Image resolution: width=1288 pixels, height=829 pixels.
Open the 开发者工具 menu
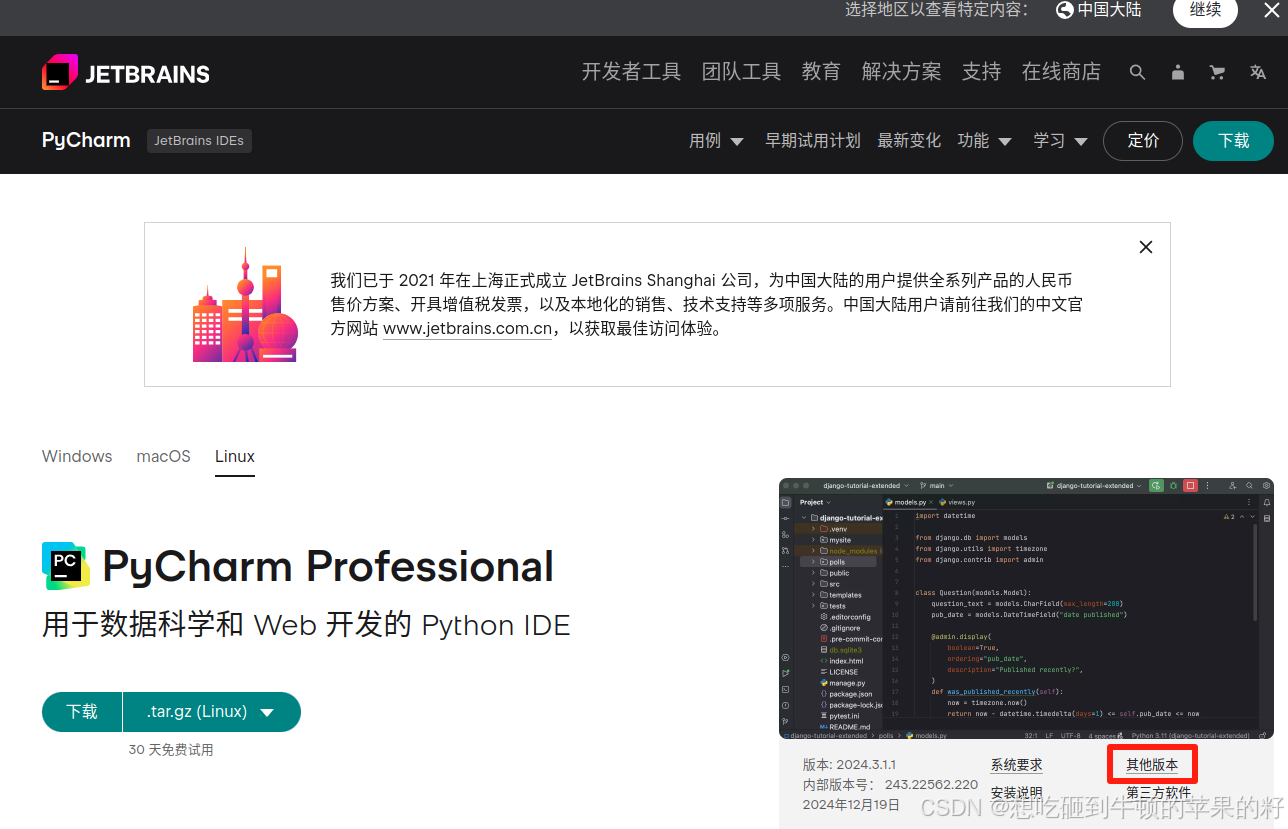click(631, 72)
